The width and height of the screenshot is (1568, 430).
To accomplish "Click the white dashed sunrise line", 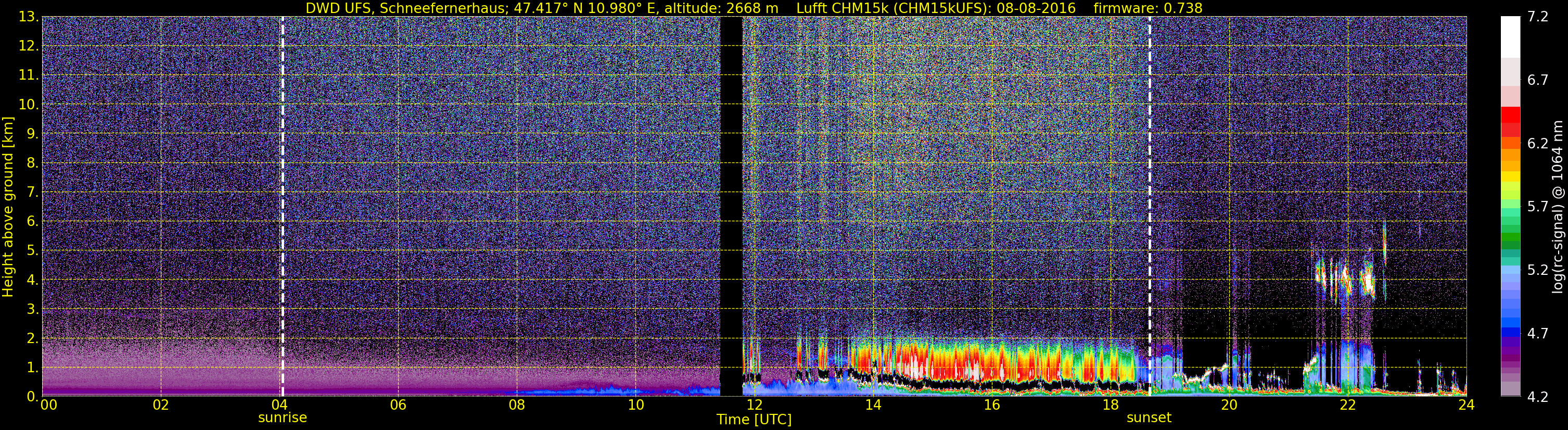I will pyautogui.click(x=283, y=207).
